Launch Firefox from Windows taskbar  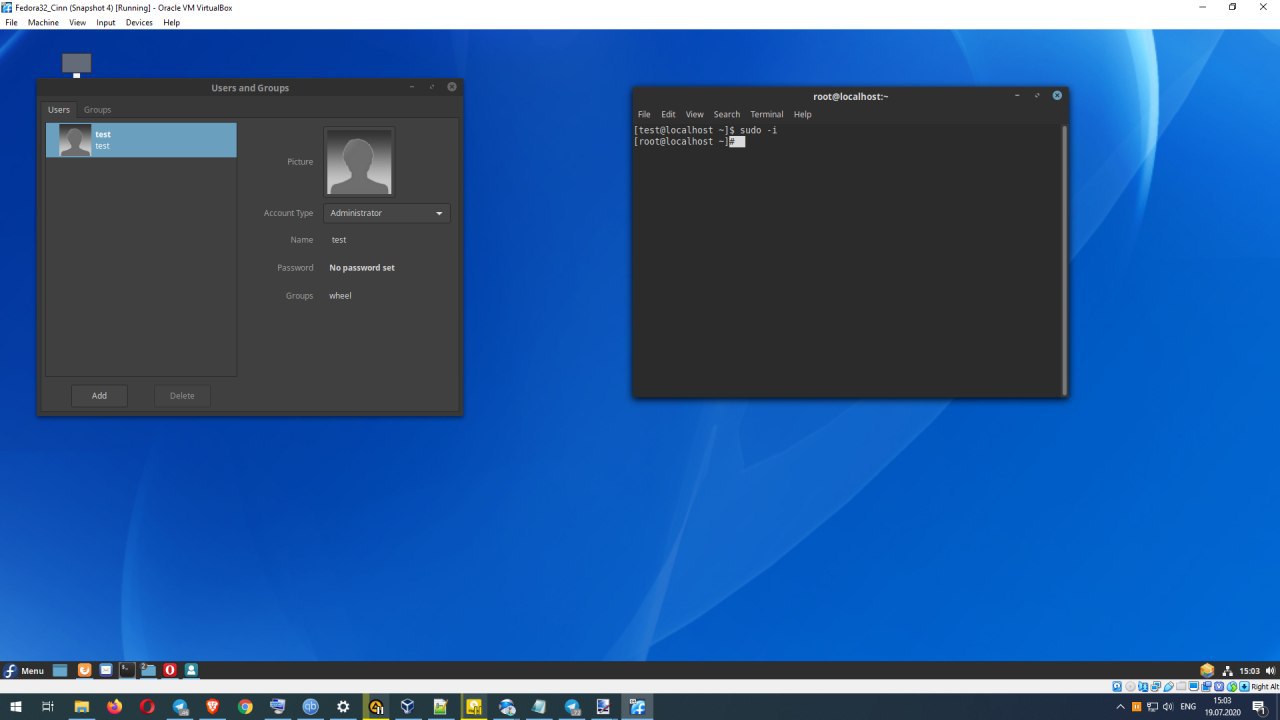114,706
